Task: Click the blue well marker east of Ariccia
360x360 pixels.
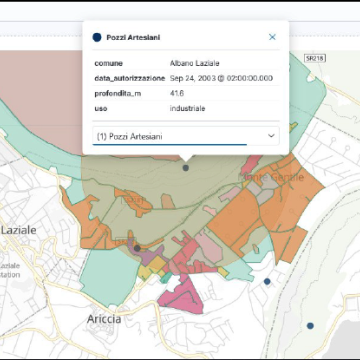Action: (x=267, y=282)
